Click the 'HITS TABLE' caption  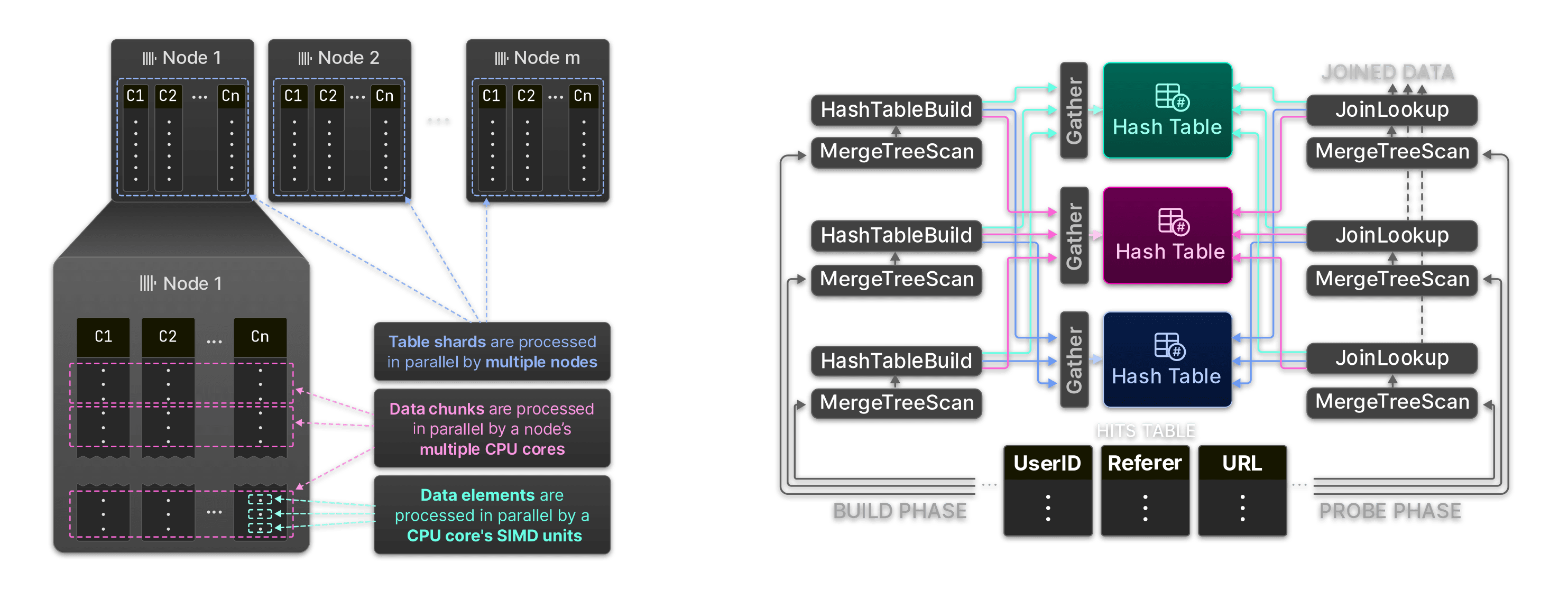point(1146,431)
